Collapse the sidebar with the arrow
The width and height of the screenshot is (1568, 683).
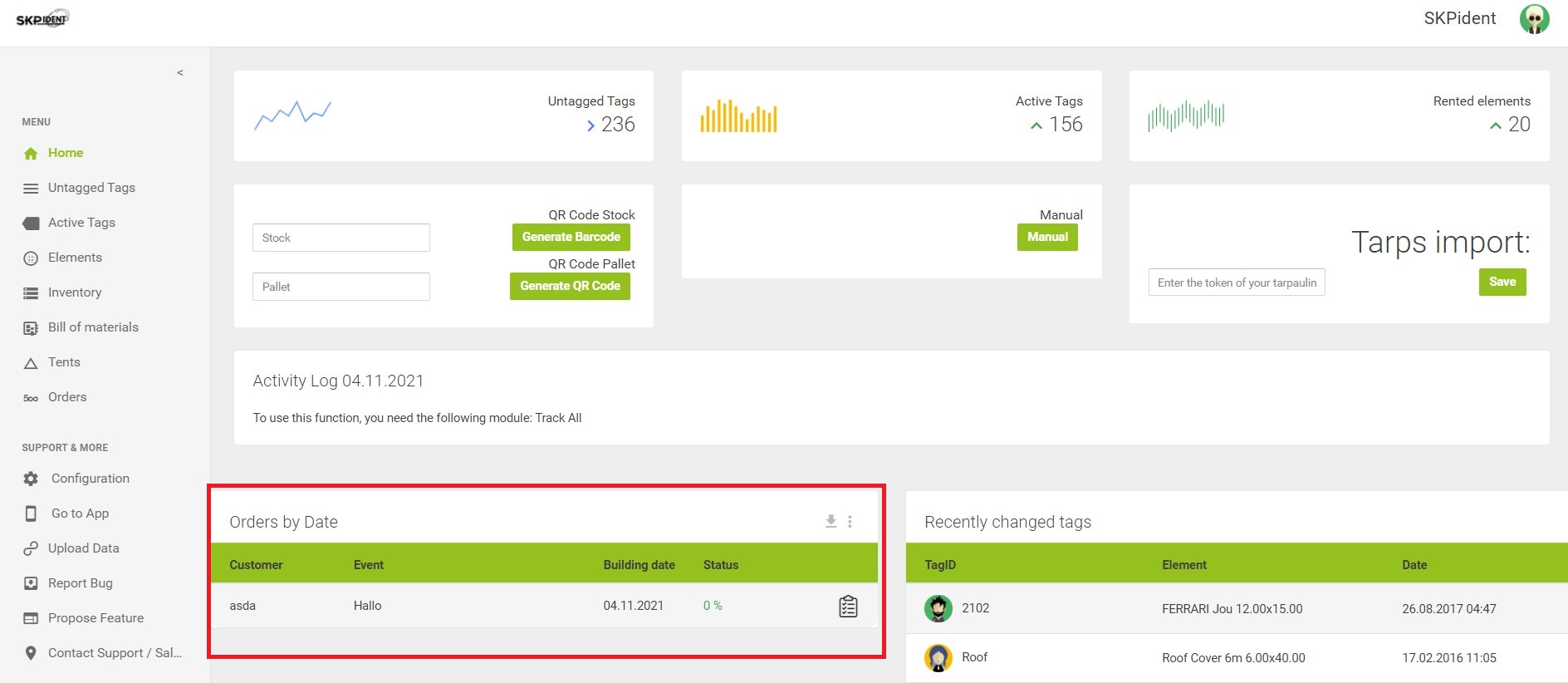(x=179, y=72)
